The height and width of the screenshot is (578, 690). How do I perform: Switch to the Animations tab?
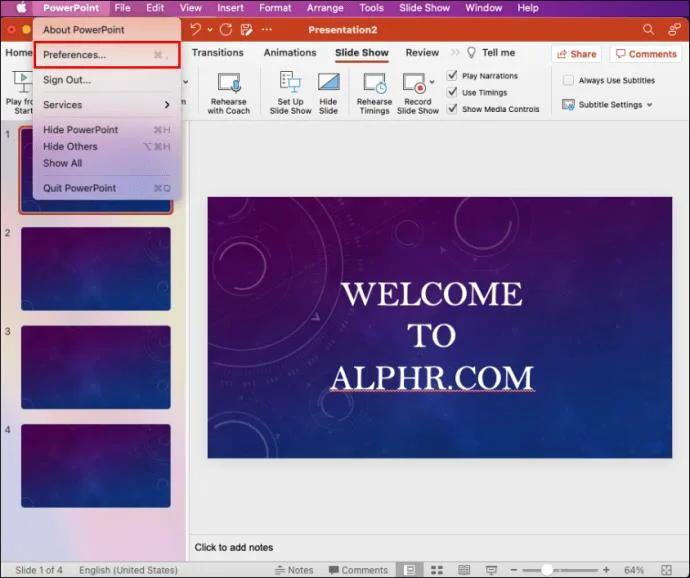click(x=290, y=52)
